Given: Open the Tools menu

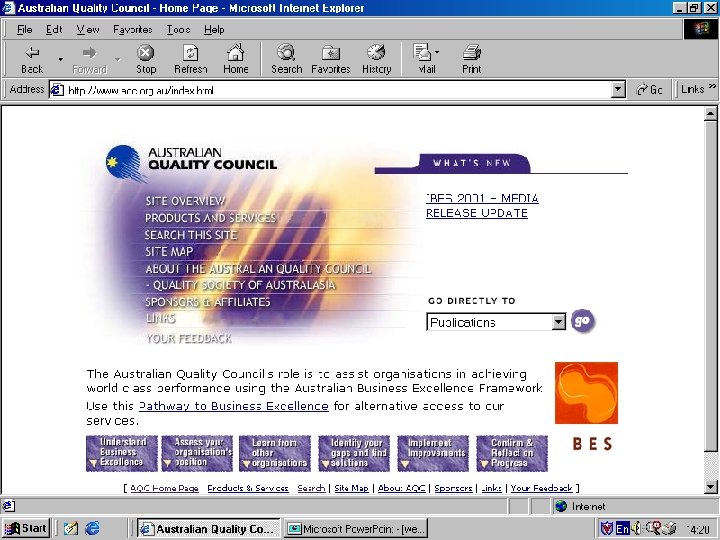Looking at the screenshot, I should pyautogui.click(x=178, y=29).
